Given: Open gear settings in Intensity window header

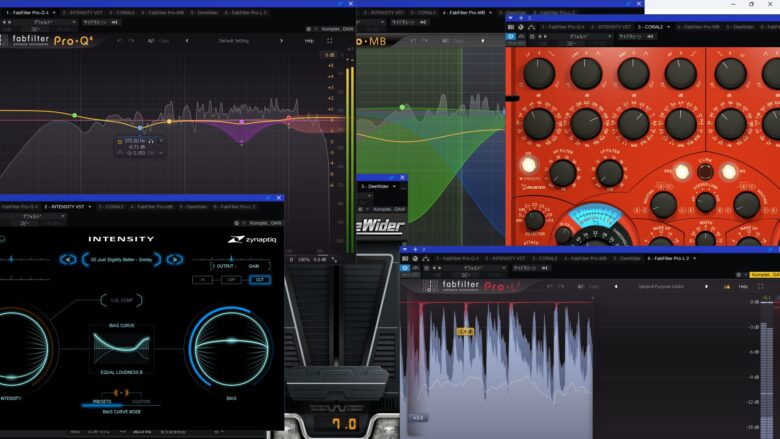Looking at the screenshot, I should (x=238, y=223).
